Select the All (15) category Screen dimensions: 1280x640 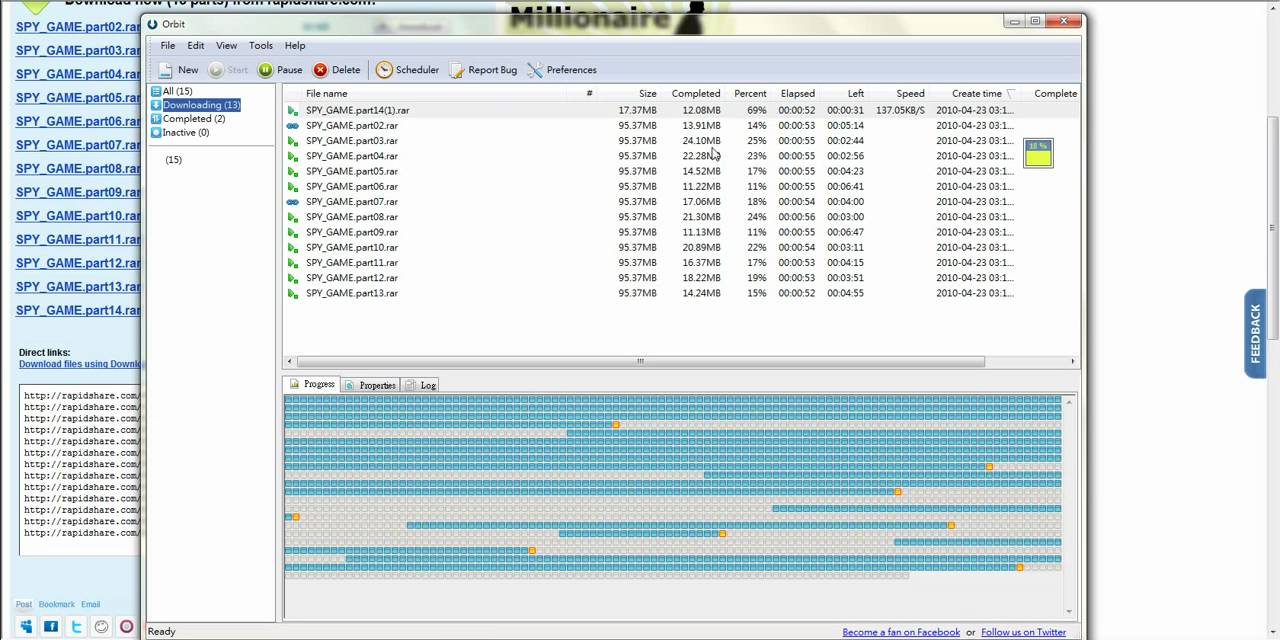[x=172, y=91]
